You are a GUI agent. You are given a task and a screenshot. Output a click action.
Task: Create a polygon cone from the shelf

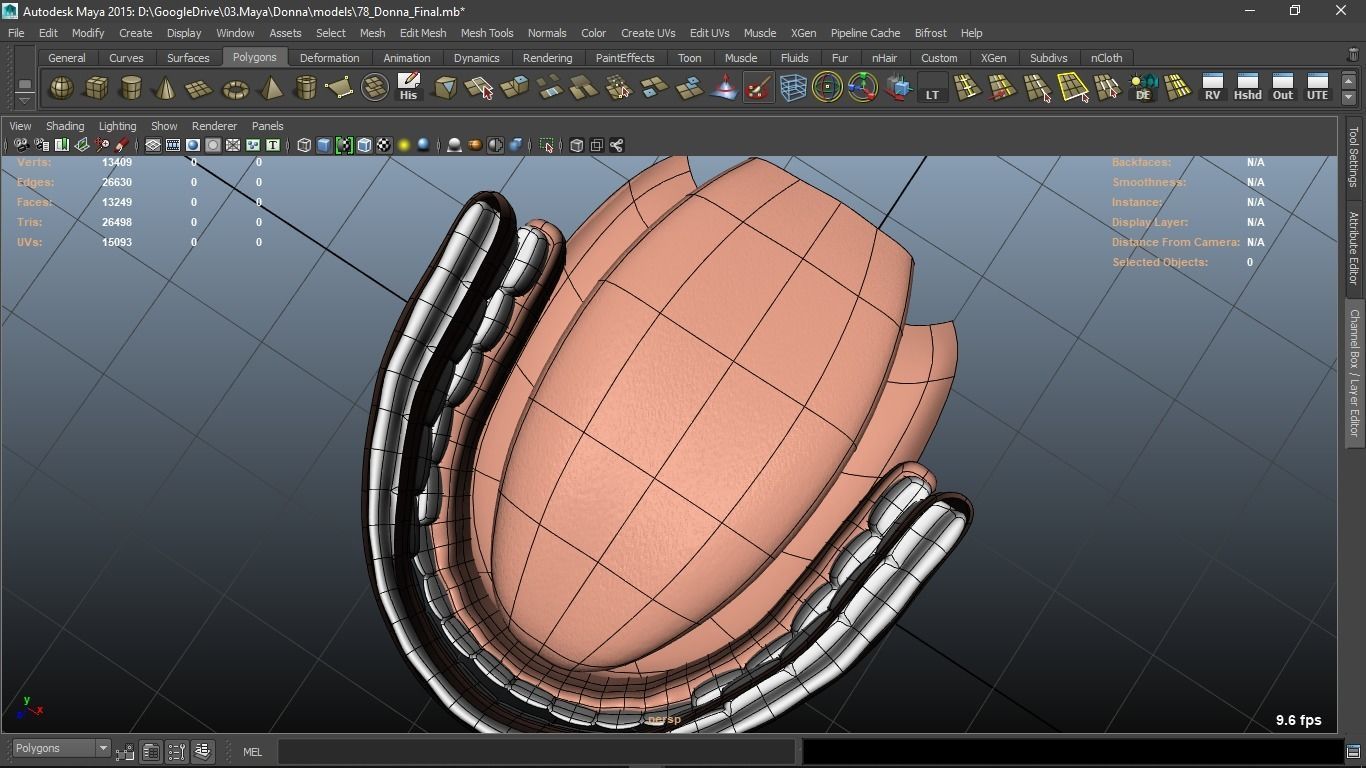[x=165, y=88]
